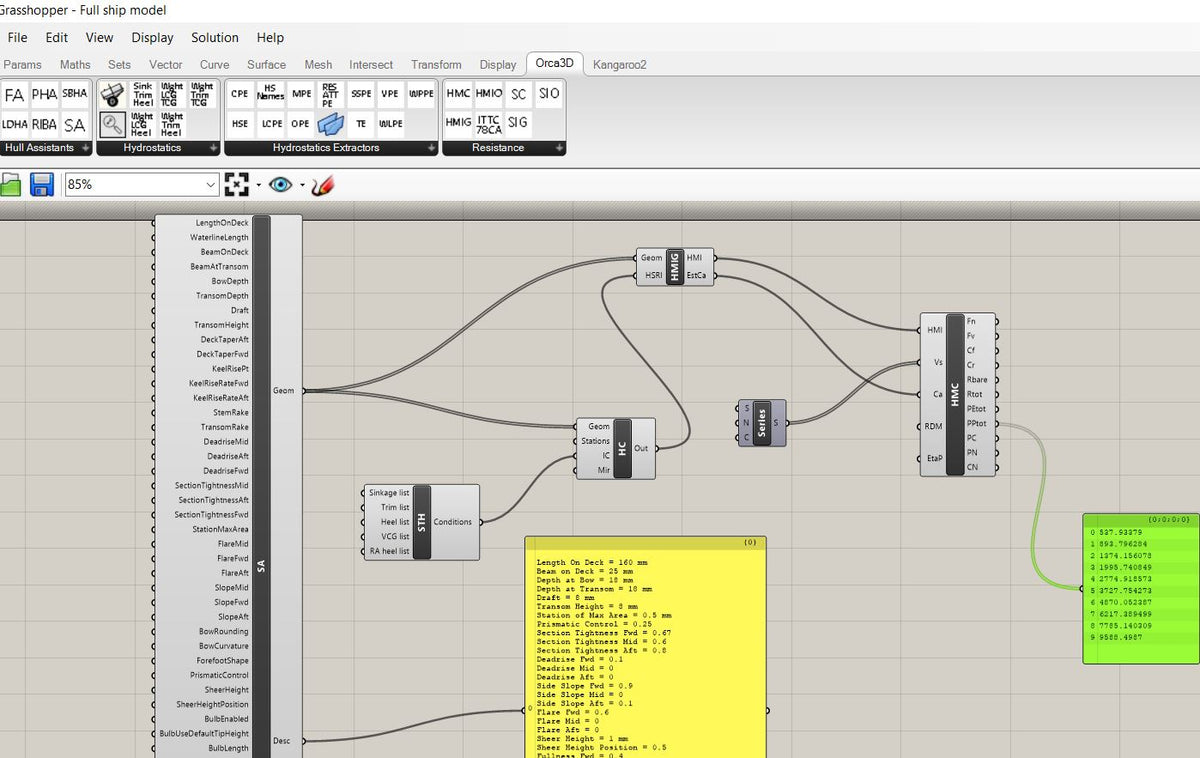Select the WLPE extractor component

tap(391, 124)
